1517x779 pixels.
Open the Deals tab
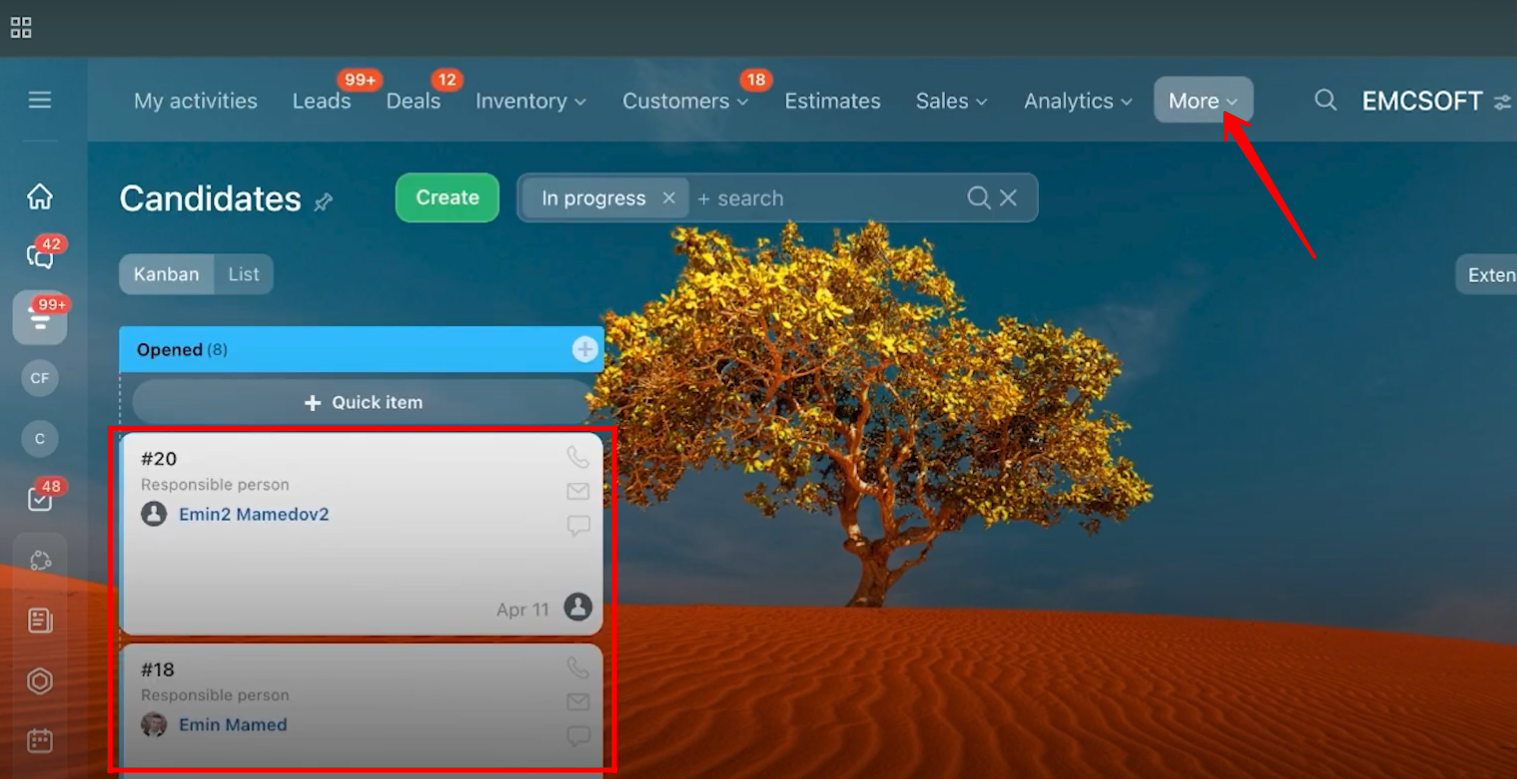pos(413,101)
